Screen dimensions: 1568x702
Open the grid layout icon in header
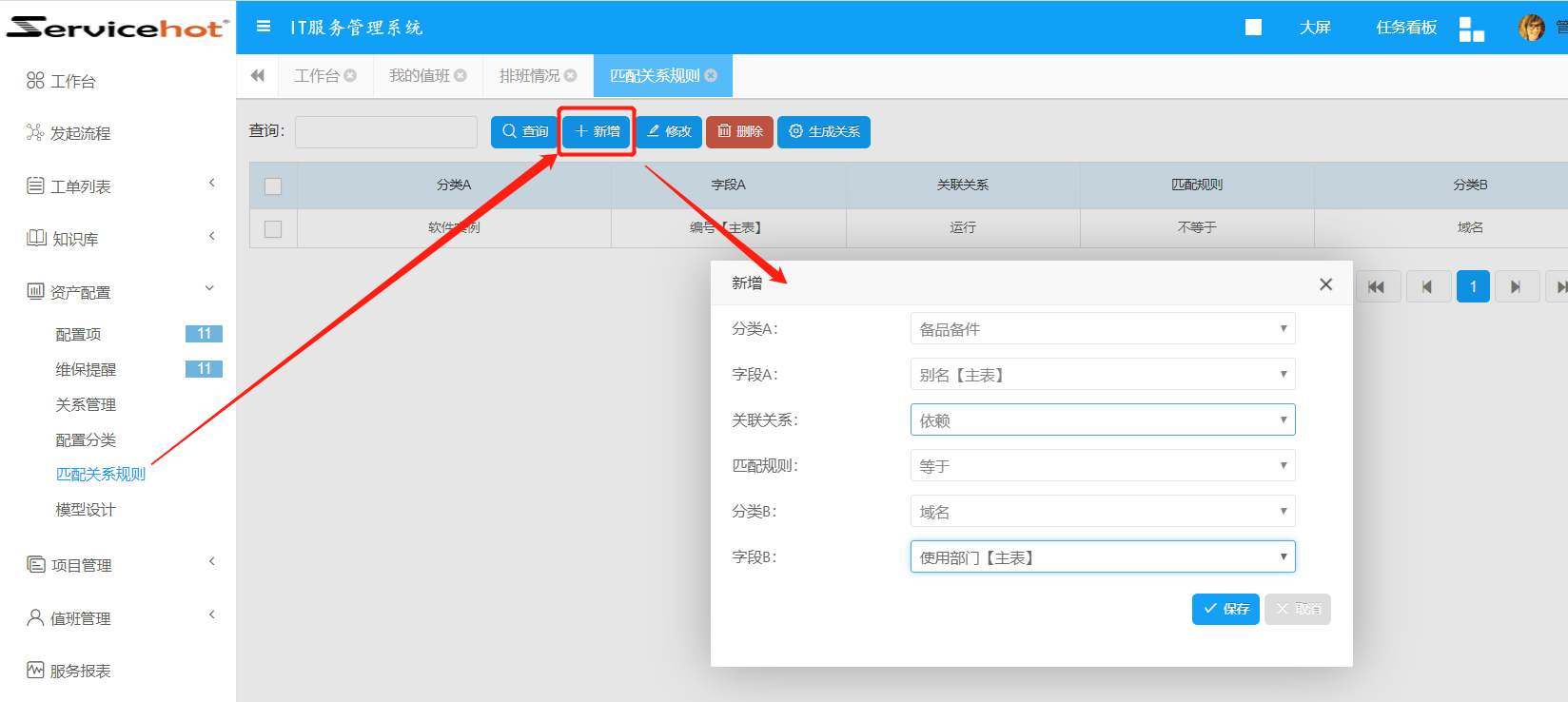point(1471,29)
